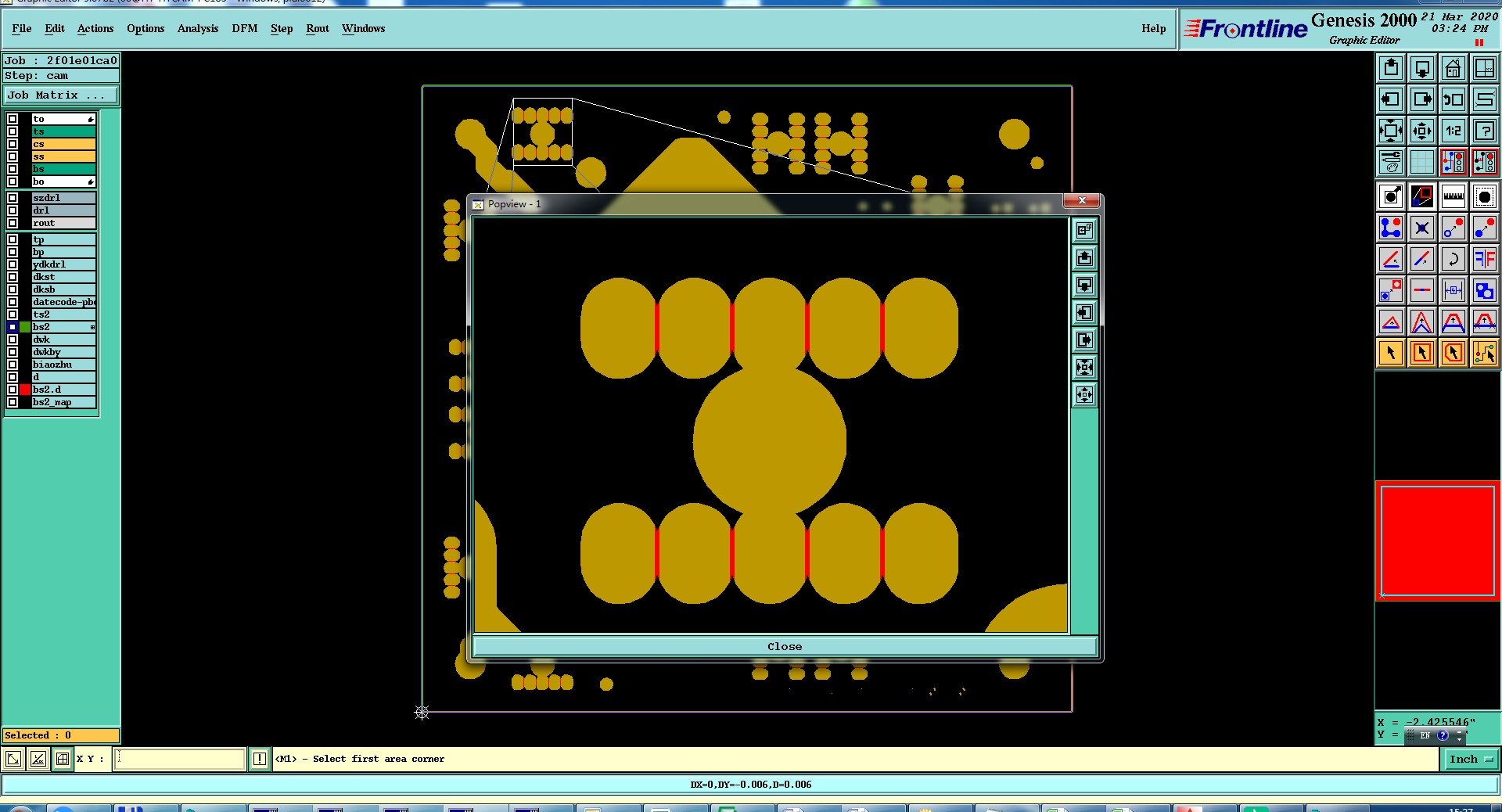
Task: Click the red overview panel on right
Action: click(1438, 541)
